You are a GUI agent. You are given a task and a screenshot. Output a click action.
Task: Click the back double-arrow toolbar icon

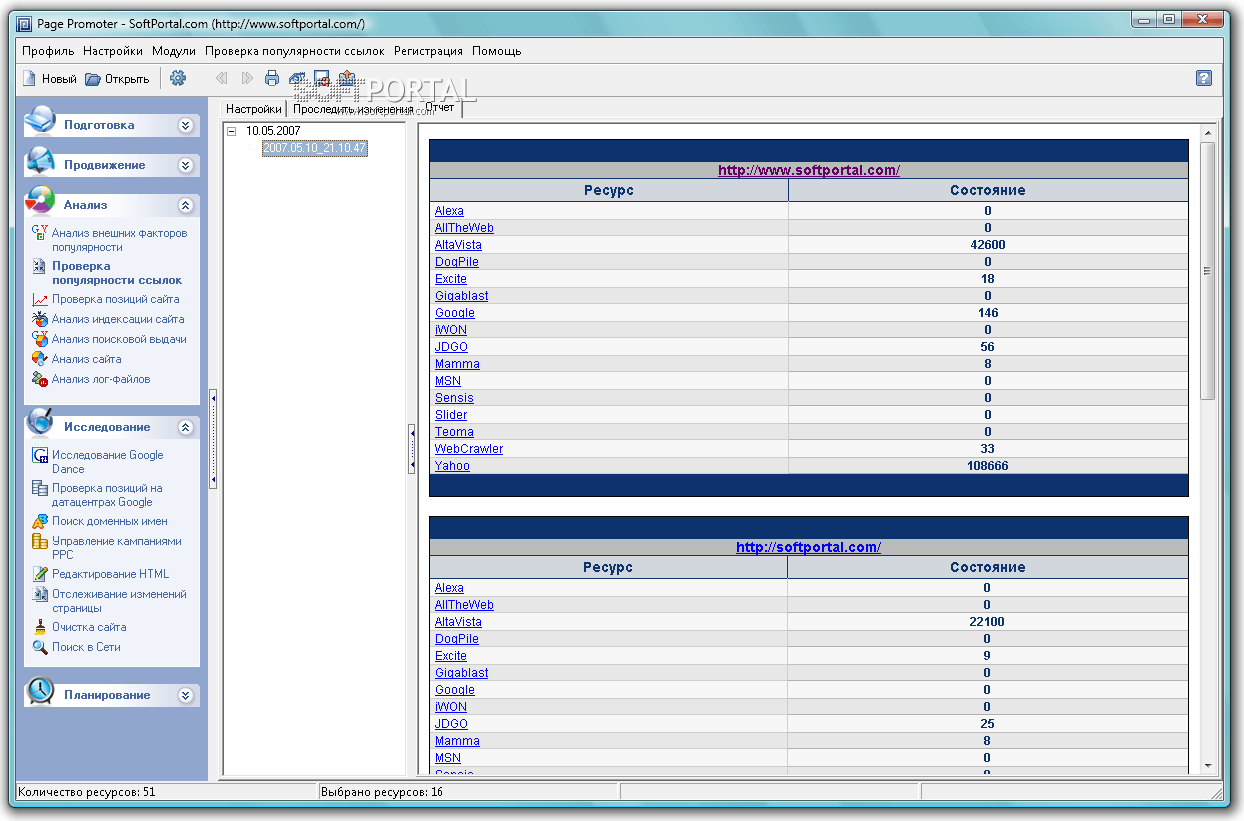[221, 78]
